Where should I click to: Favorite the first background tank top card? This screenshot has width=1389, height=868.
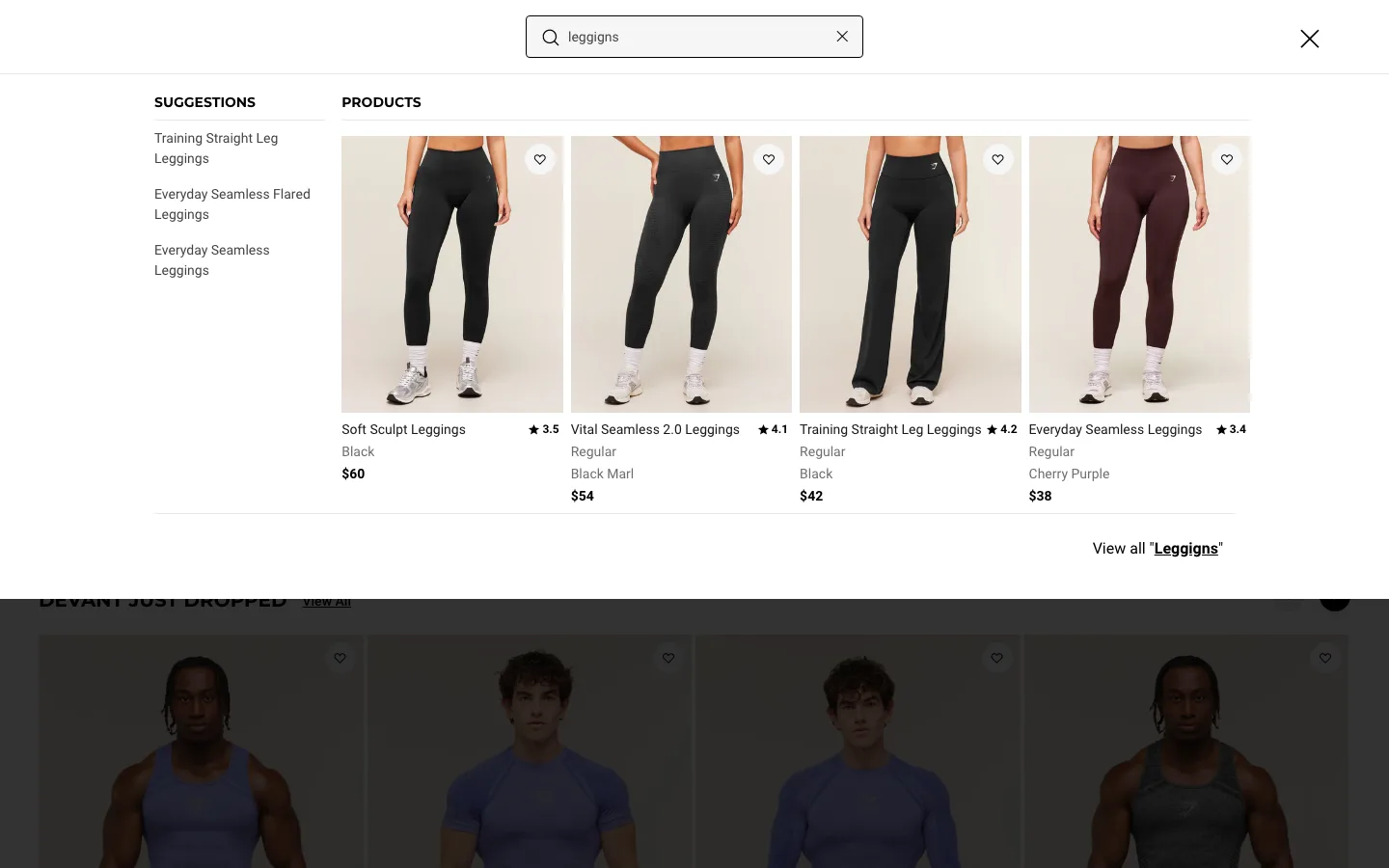point(340,659)
